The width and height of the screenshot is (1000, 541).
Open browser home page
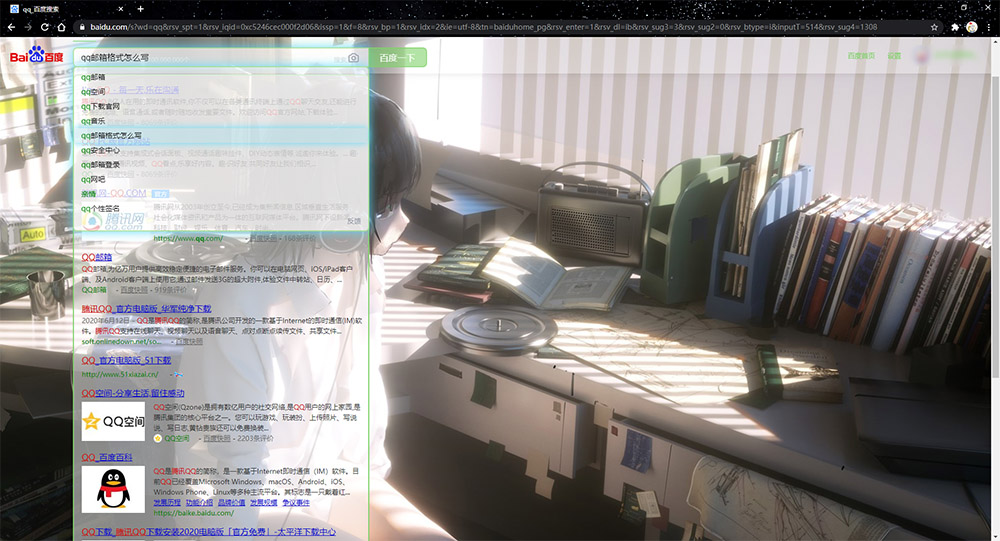coord(61,27)
